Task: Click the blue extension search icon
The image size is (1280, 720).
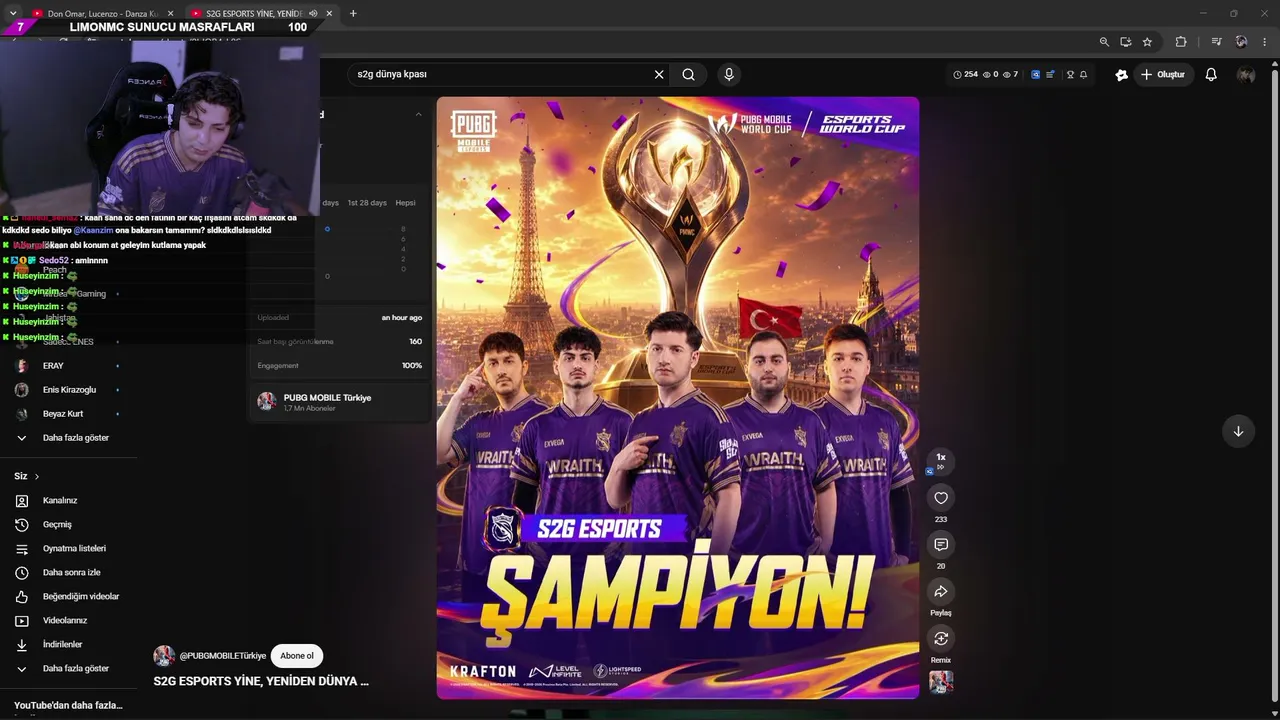Action: pos(1035,74)
